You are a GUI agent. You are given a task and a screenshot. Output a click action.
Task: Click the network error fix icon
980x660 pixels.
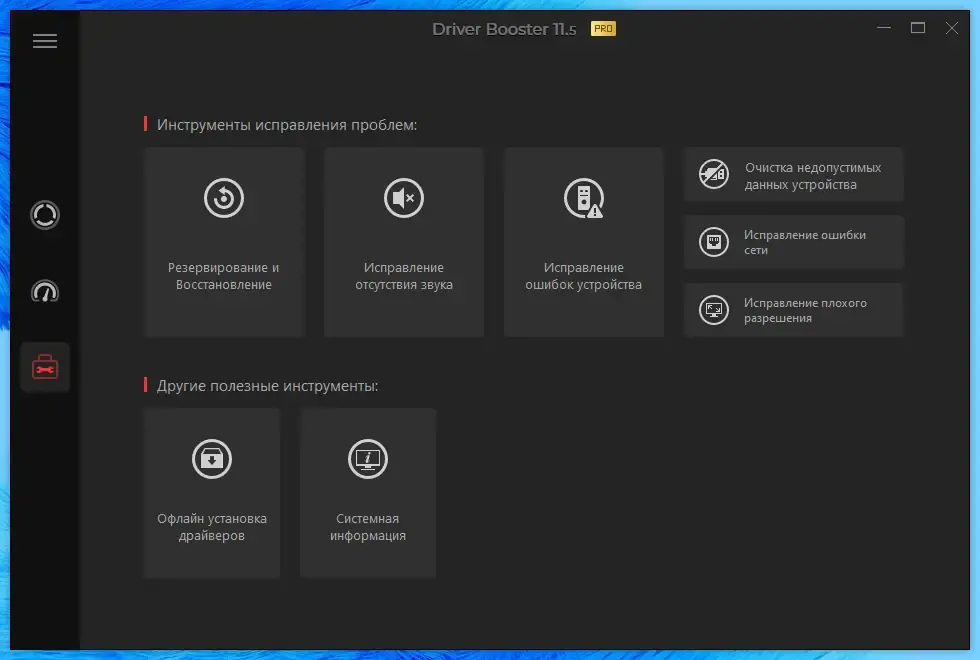(x=714, y=242)
